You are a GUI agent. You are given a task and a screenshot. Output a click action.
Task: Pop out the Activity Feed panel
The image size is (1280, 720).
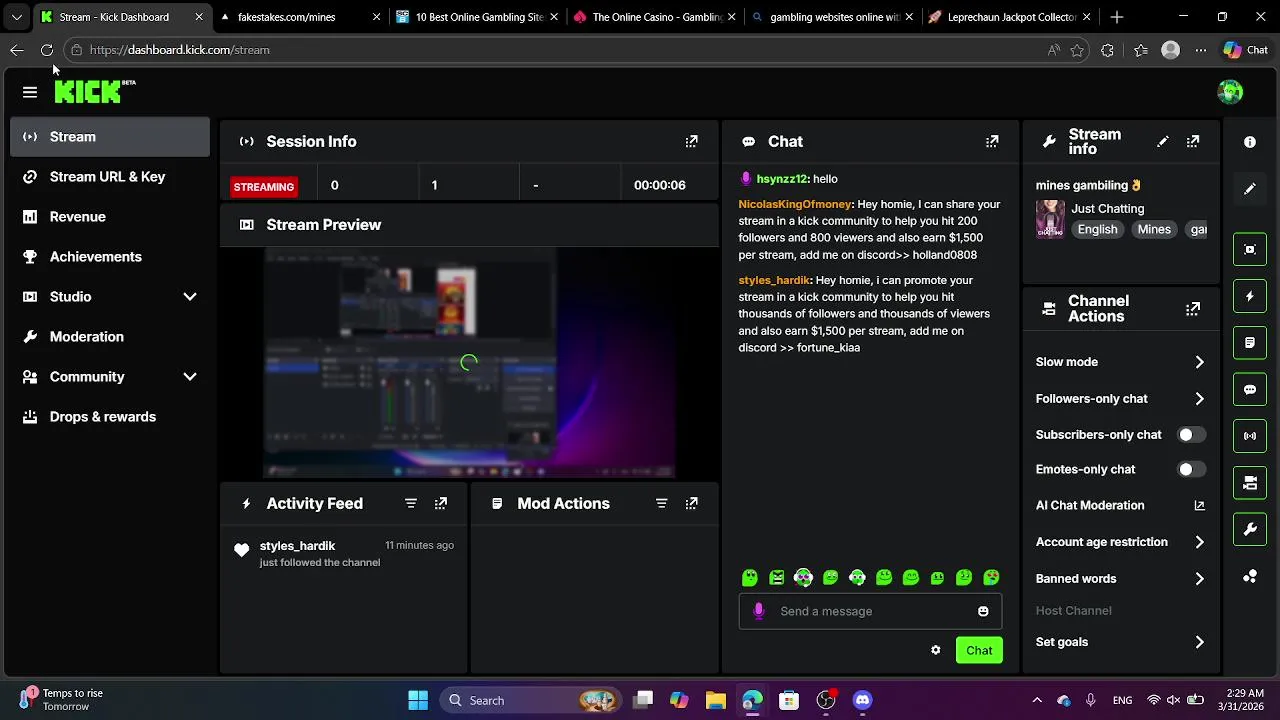(441, 504)
